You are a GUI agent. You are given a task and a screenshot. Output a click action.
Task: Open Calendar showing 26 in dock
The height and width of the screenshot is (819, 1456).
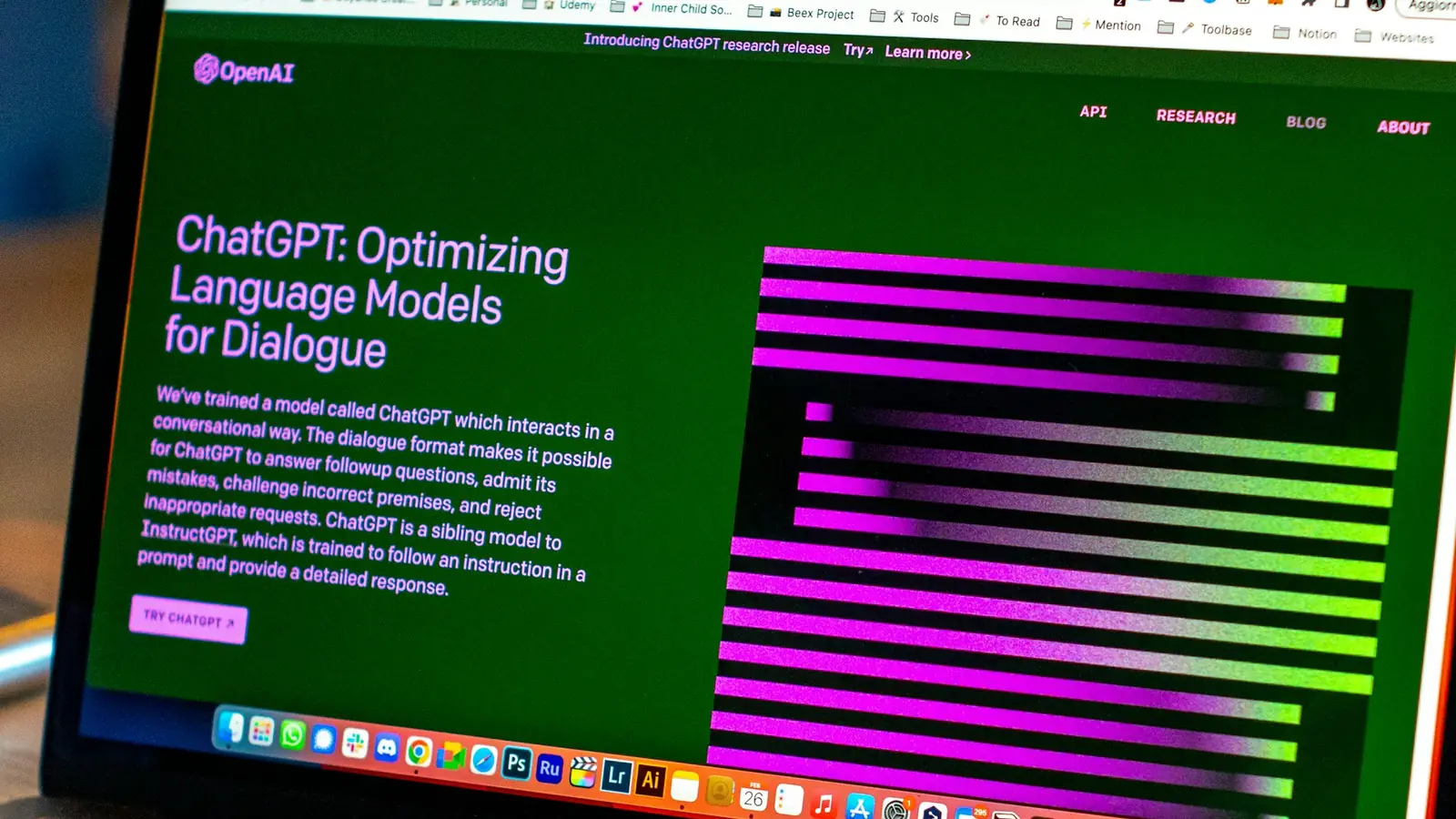753,796
